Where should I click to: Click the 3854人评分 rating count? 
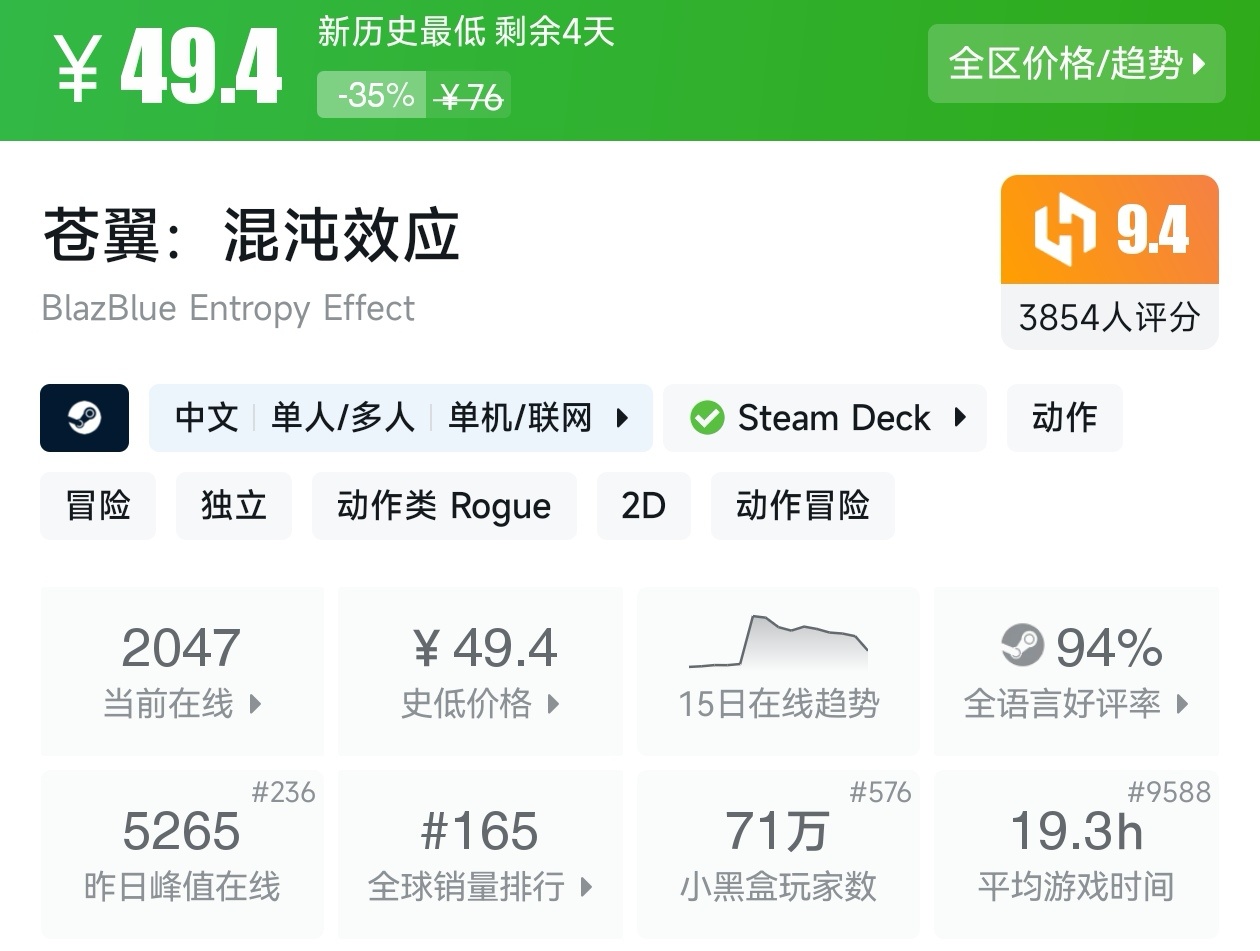tap(1109, 318)
